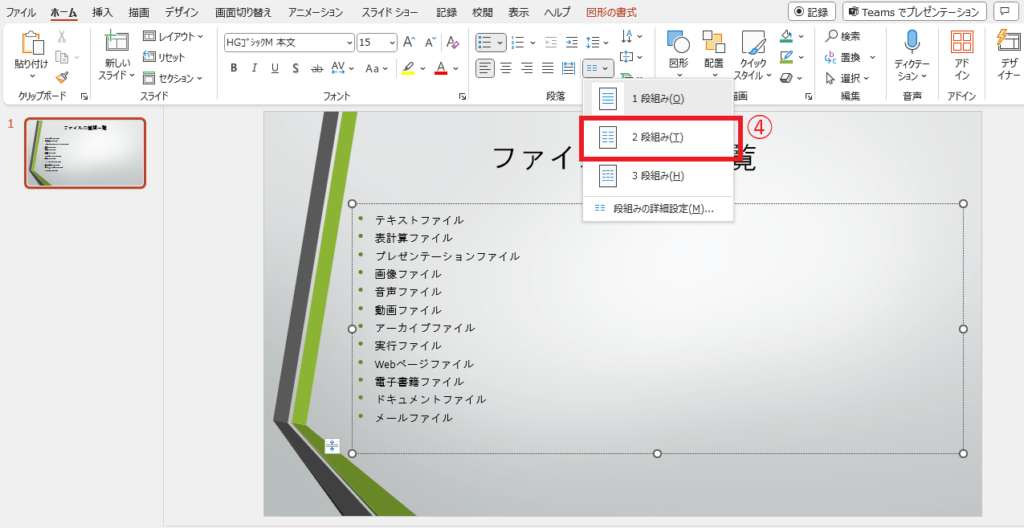Open the ファイル tab
The width and height of the screenshot is (1024, 528).
20,12
